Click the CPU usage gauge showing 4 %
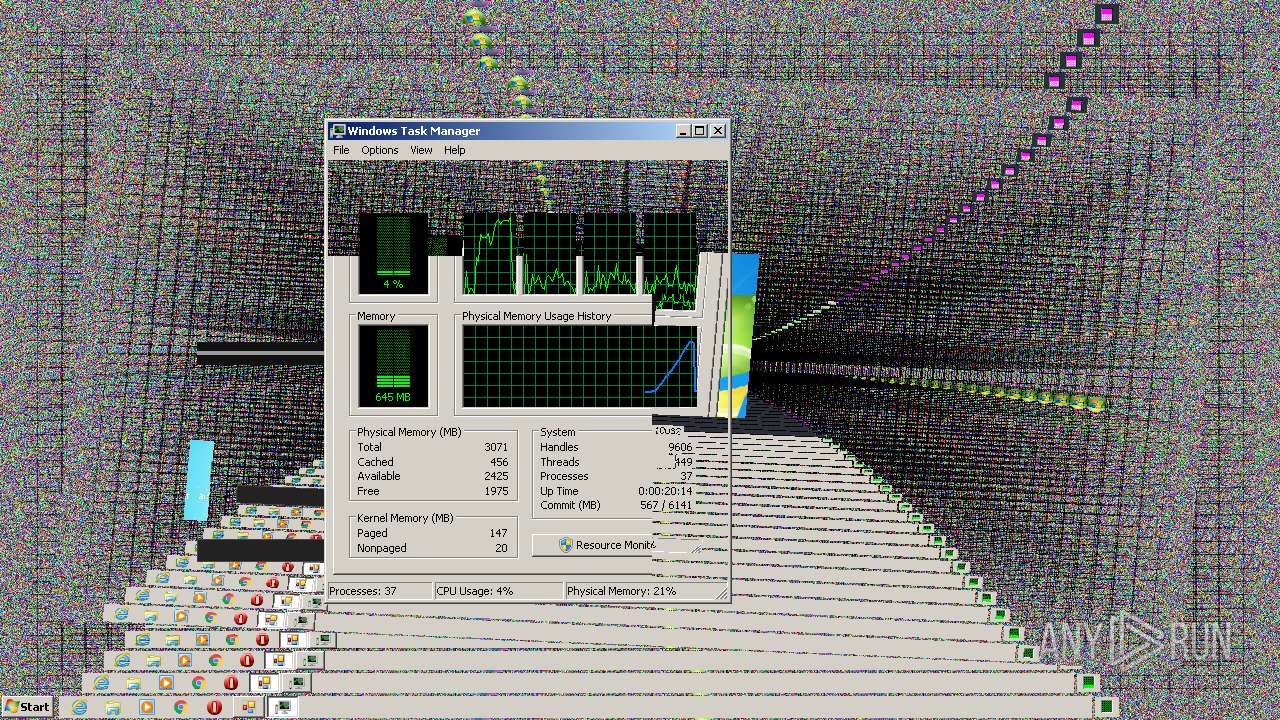Screen dimensions: 1280x720 tap(393, 254)
